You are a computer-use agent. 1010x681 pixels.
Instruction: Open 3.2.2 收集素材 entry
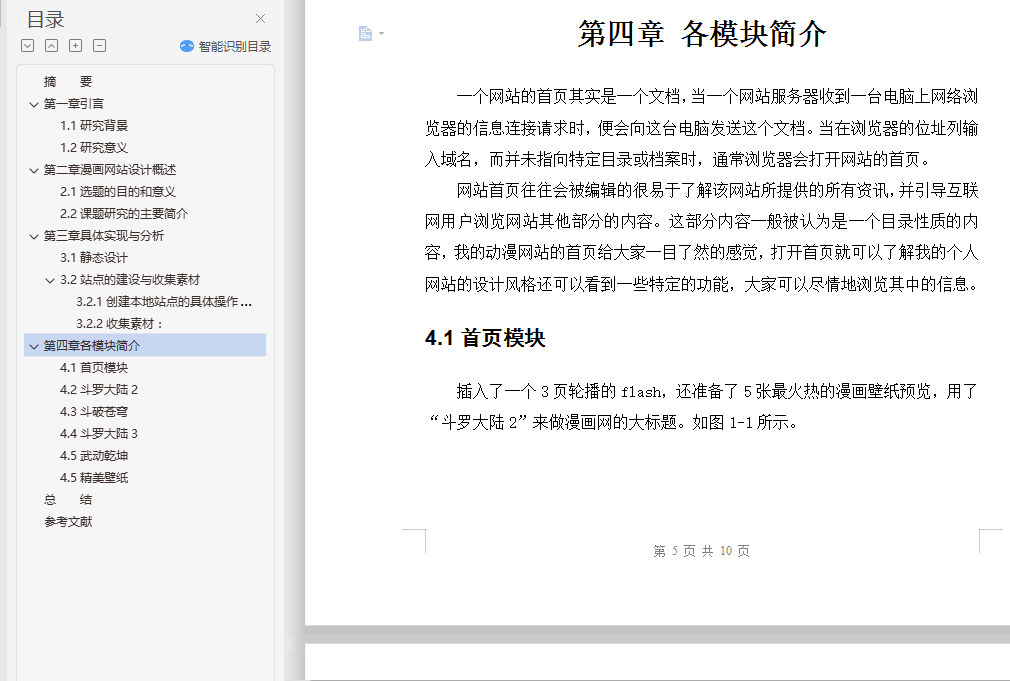point(119,323)
